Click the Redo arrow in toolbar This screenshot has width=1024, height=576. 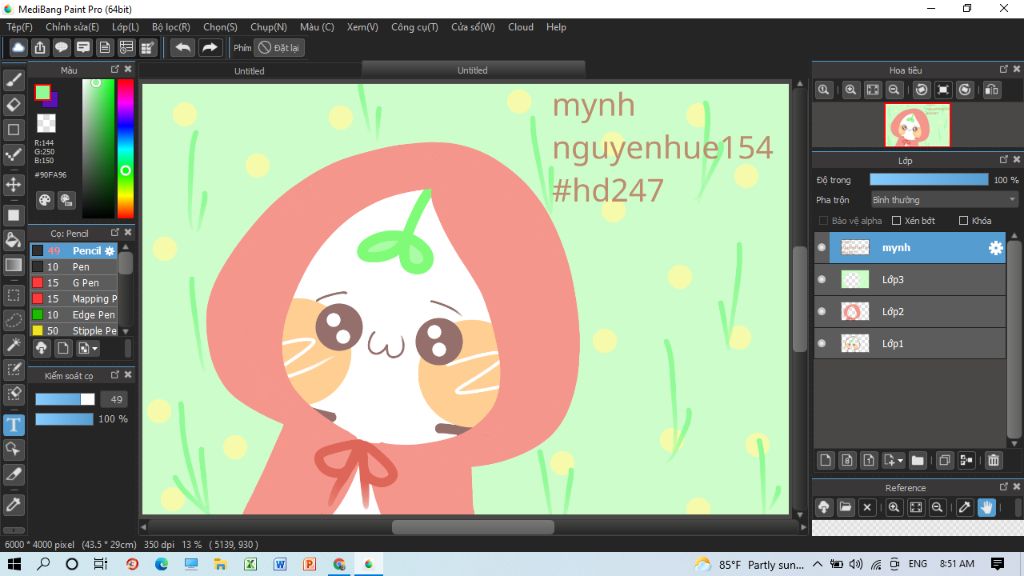pyautogui.click(x=210, y=48)
